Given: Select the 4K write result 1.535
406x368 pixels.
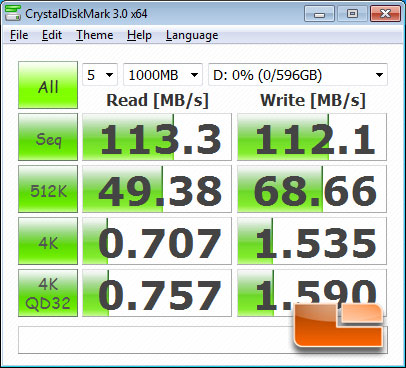Looking at the screenshot, I should [x=312, y=241].
